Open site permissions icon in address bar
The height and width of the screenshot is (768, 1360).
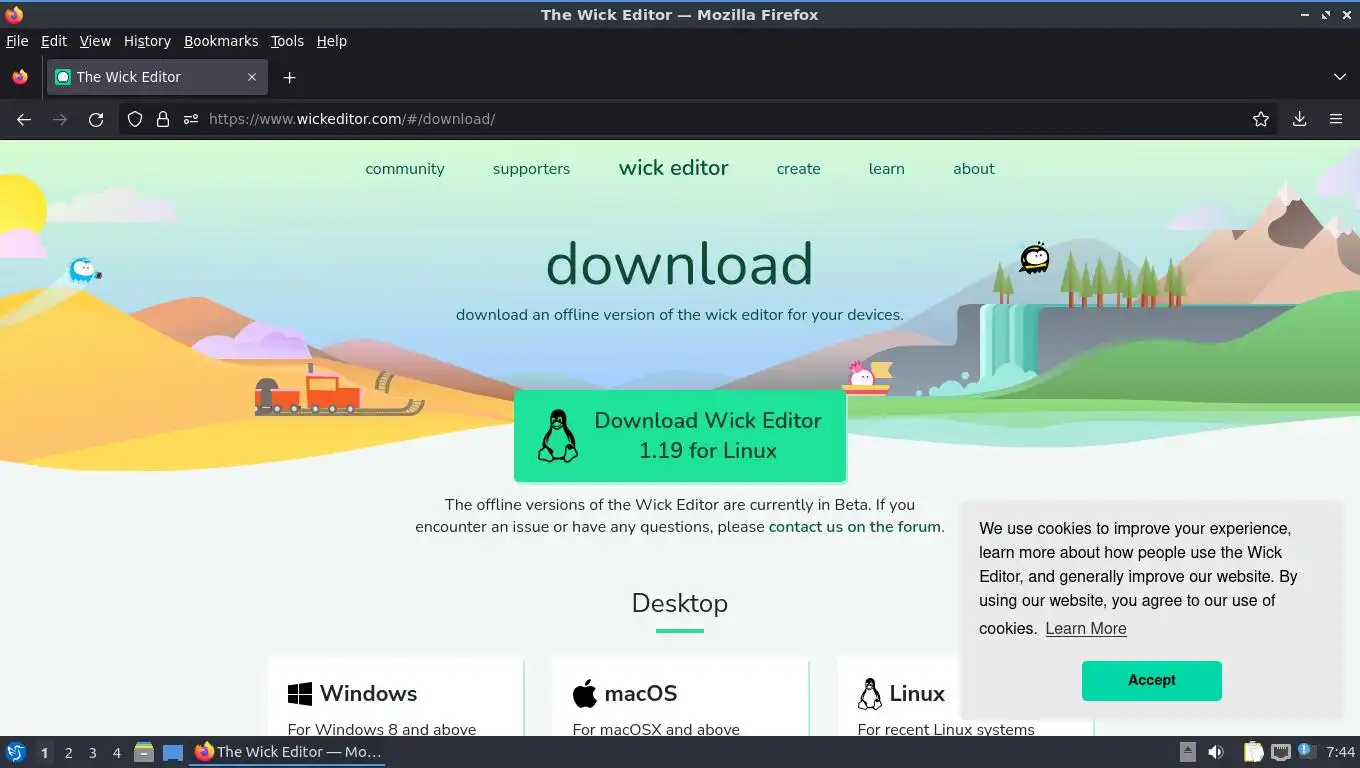tap(191, 119)
